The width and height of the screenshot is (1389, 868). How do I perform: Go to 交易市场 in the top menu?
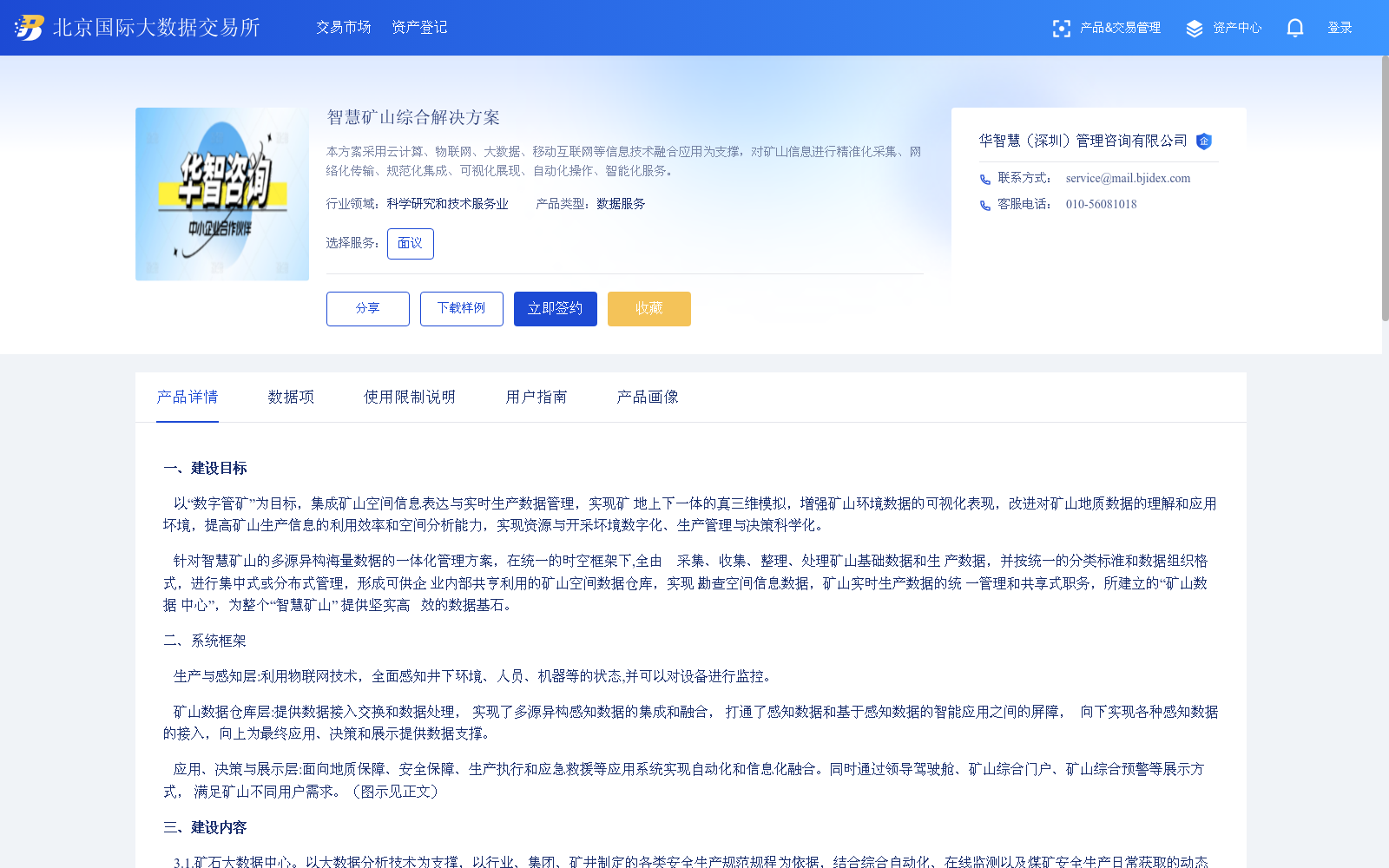click(343, 28)
